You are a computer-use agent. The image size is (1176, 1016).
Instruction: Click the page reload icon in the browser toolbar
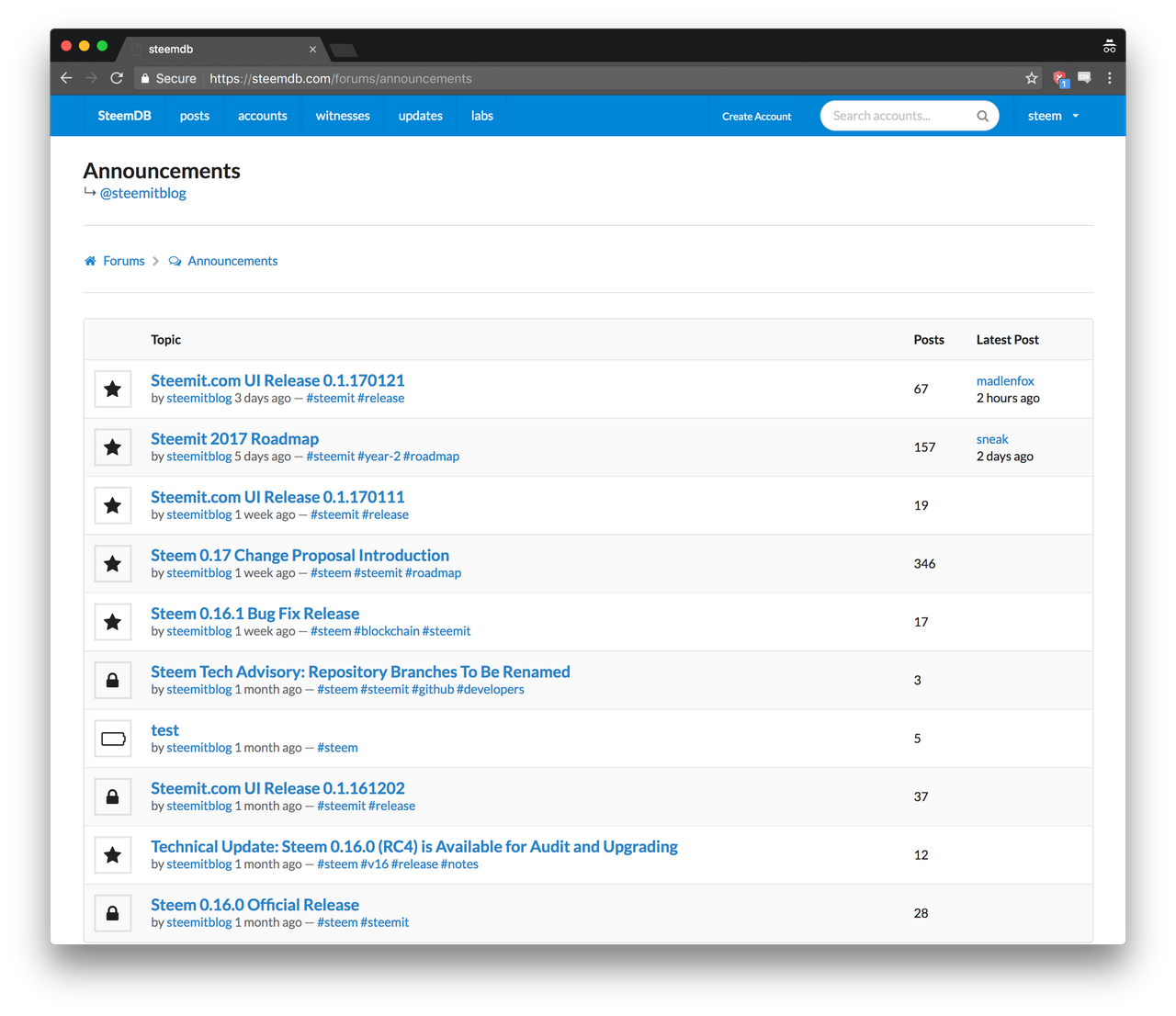coord(116,78)
